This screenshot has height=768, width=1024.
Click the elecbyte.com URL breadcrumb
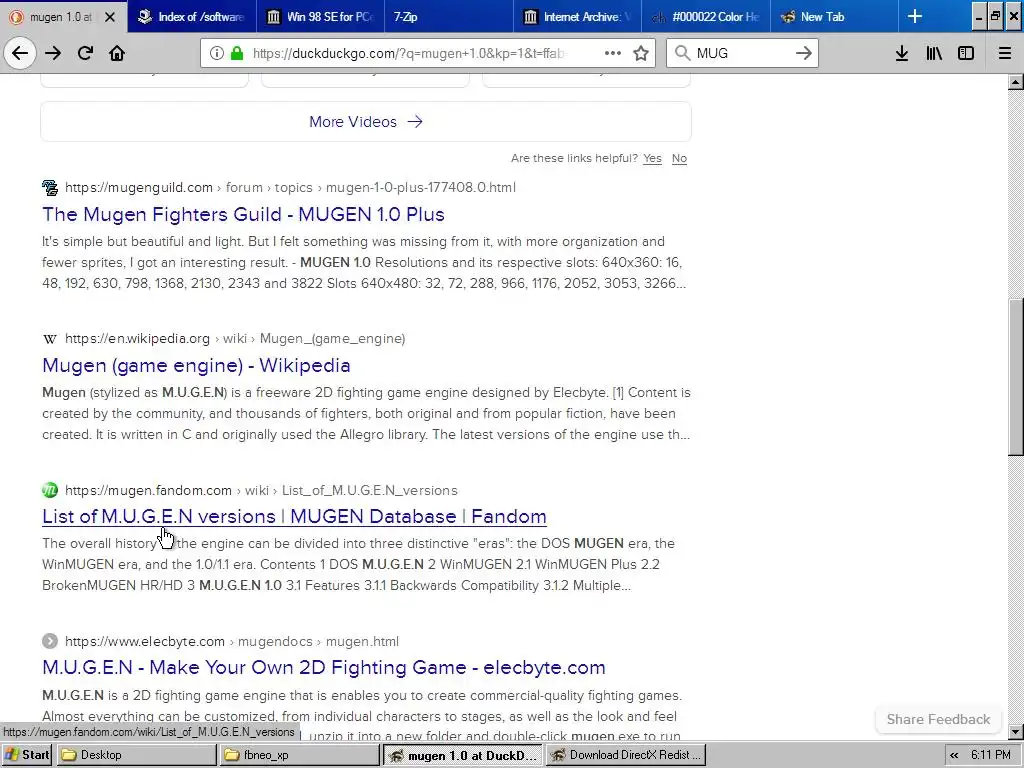[231, 641]
